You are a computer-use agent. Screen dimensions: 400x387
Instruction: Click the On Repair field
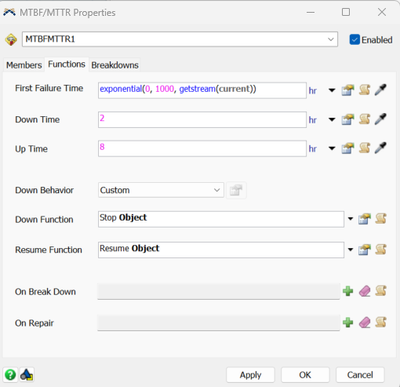219,323
